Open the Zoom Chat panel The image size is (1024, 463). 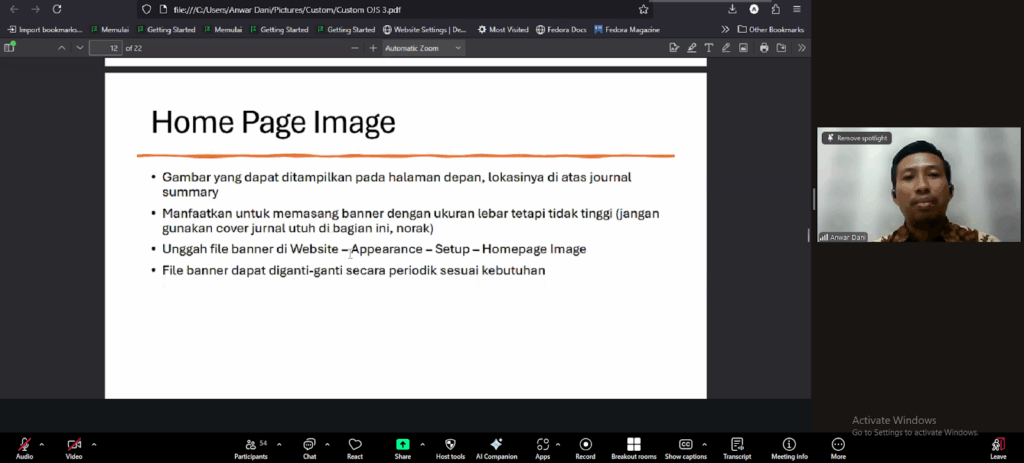pos(309,444)
